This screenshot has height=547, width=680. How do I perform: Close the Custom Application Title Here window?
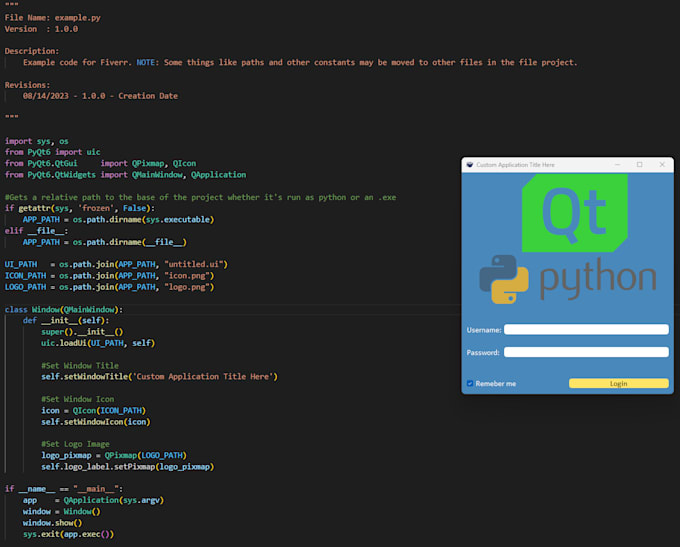(662, 165)
